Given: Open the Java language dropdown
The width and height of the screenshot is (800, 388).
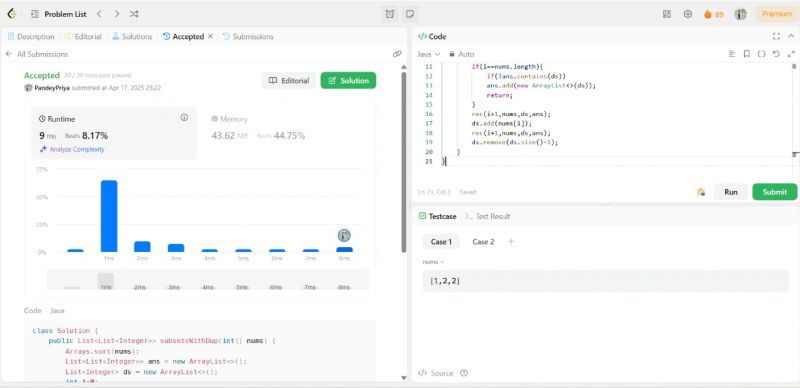Looking at the screenshot, I should [x=429, y=54].
